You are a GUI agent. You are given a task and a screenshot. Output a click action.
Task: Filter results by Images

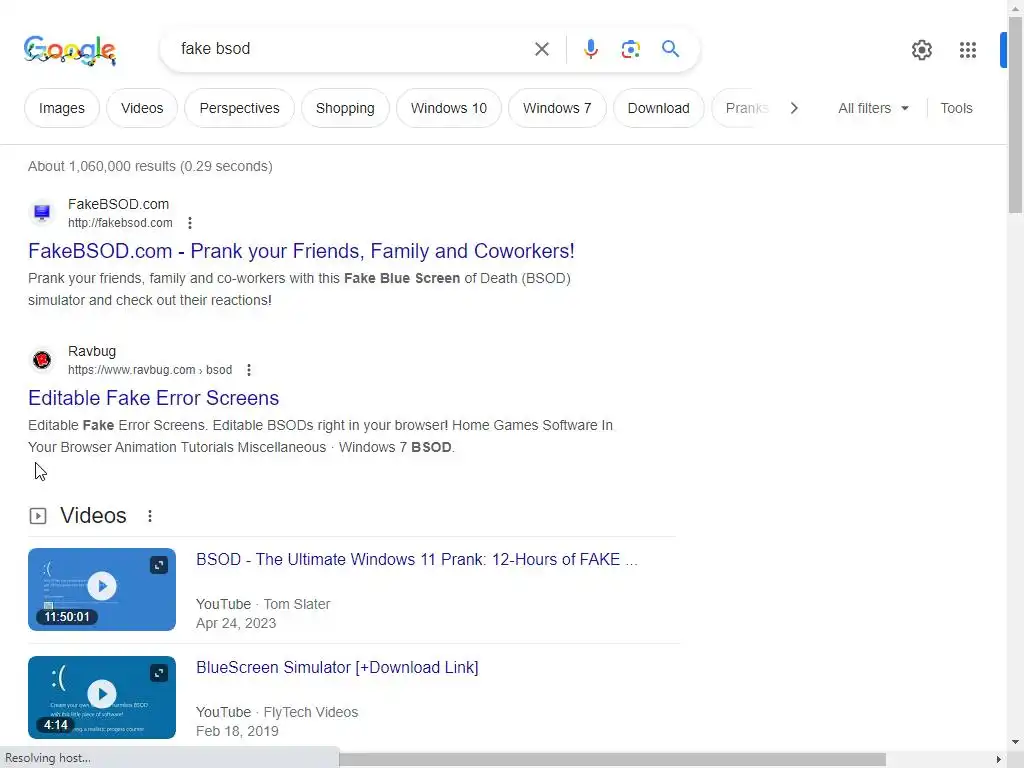[x=62, y=108]
